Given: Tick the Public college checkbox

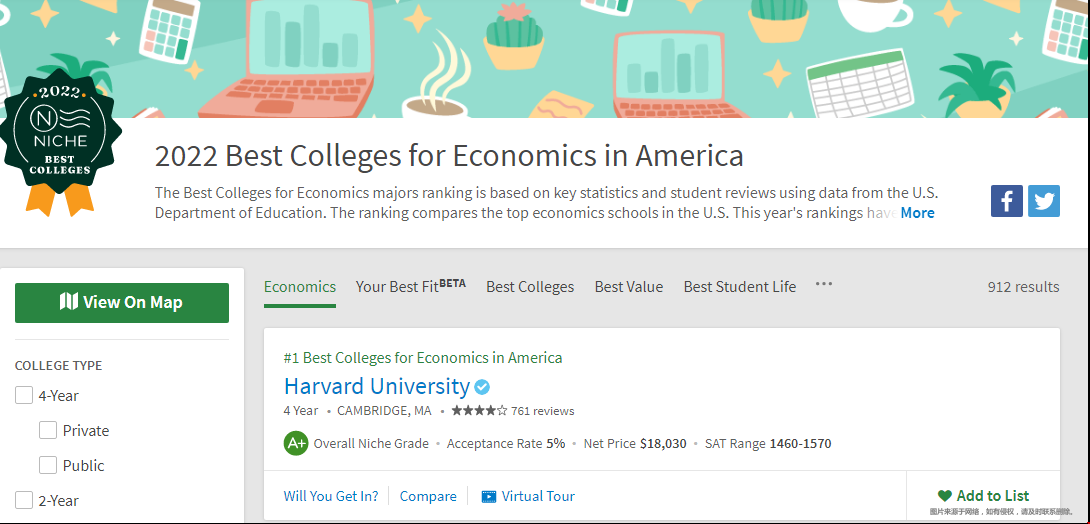Looking at the screenshot, I should 48,466.
